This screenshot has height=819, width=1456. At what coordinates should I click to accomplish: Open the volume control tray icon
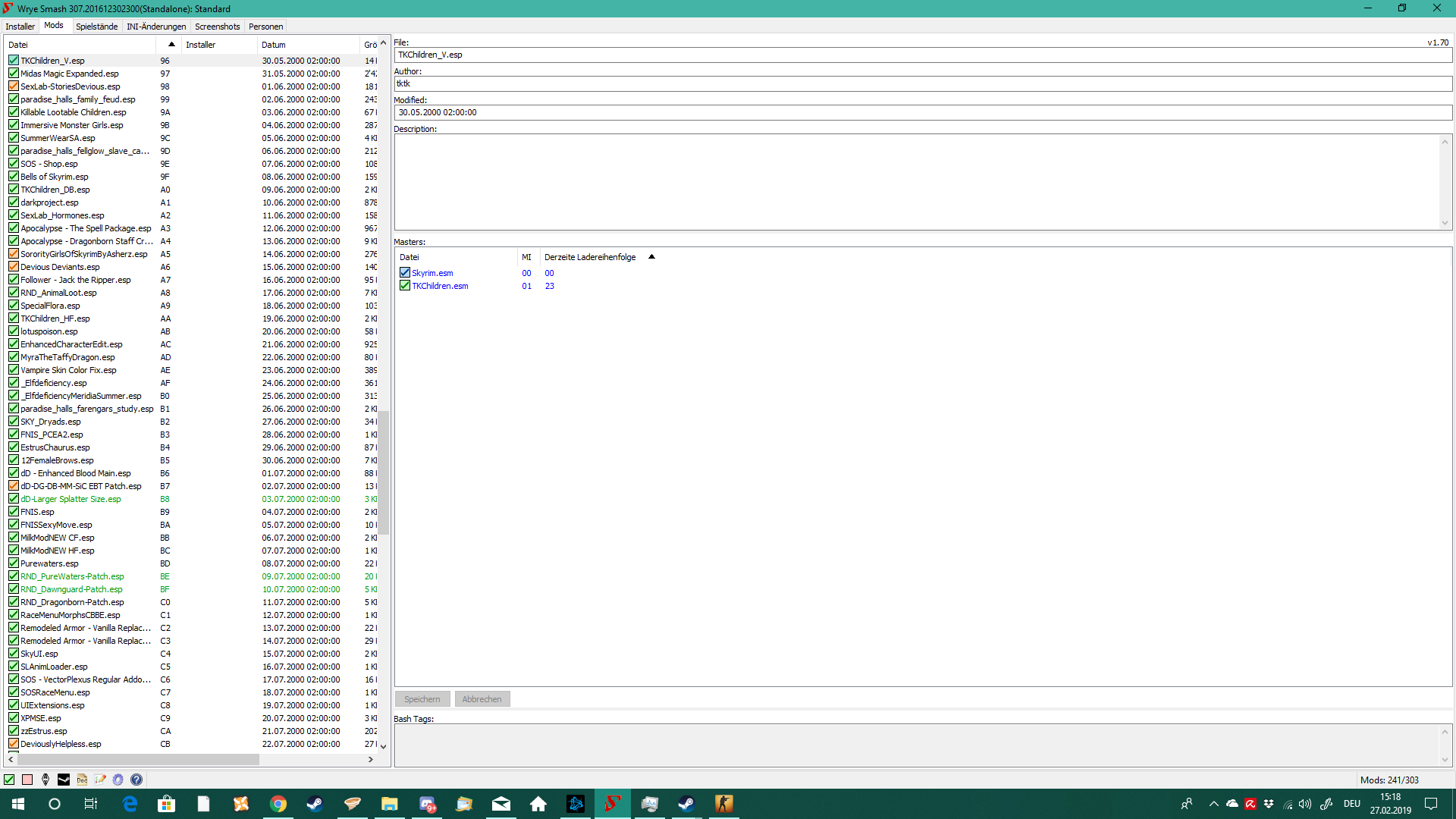tap(1305, 804)
